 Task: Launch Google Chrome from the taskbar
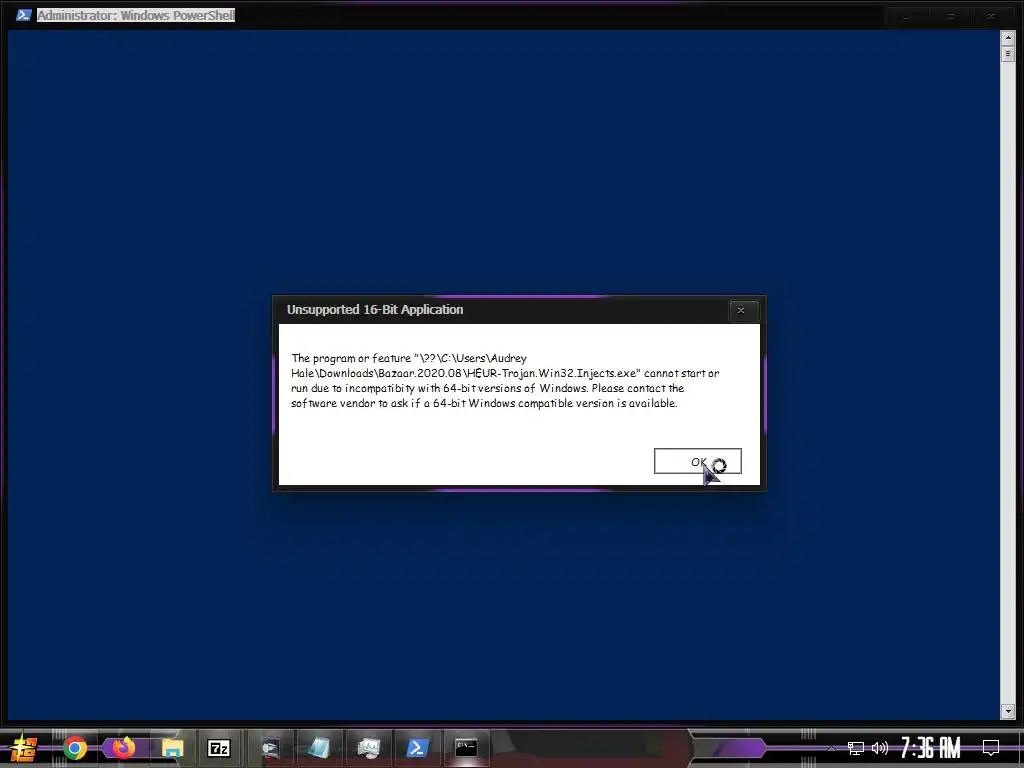[x=74, y=748]
